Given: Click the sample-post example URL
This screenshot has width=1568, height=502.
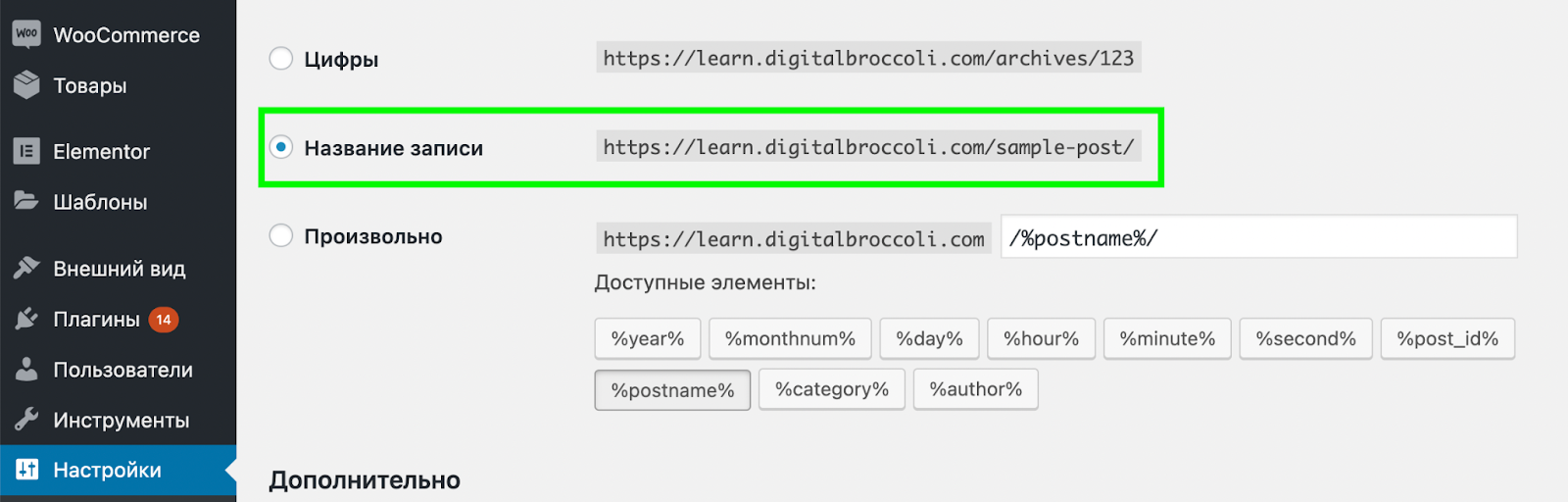Looking at the screenshot, I should [868, 147].
